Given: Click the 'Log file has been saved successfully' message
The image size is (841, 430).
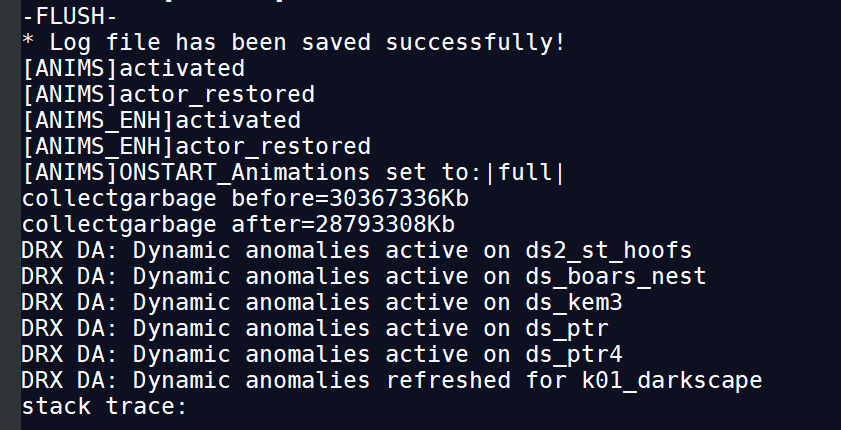Looking at the screenshot, I should tap(293, 43).
